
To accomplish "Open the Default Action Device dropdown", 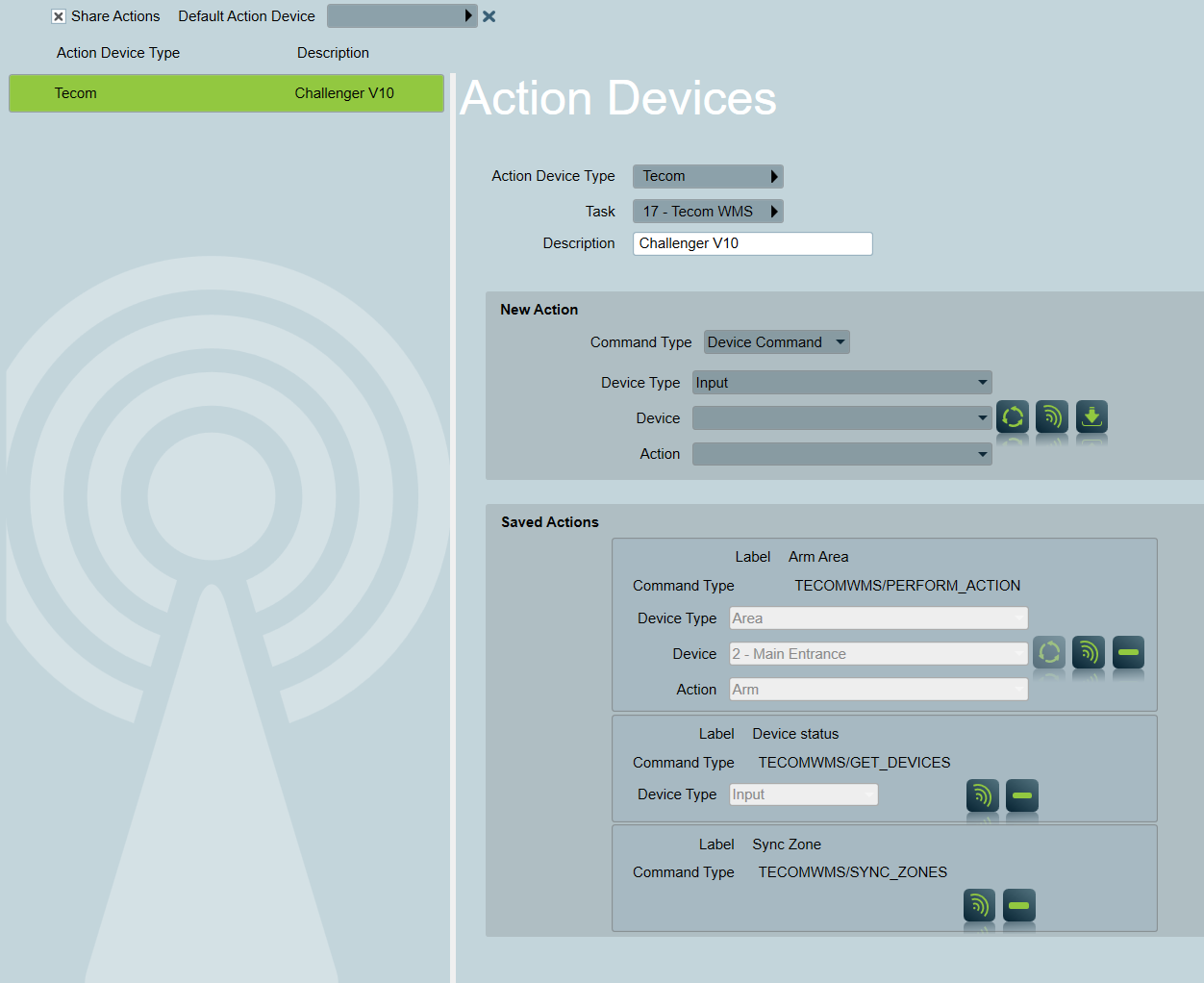I will [x=402, y=16].
